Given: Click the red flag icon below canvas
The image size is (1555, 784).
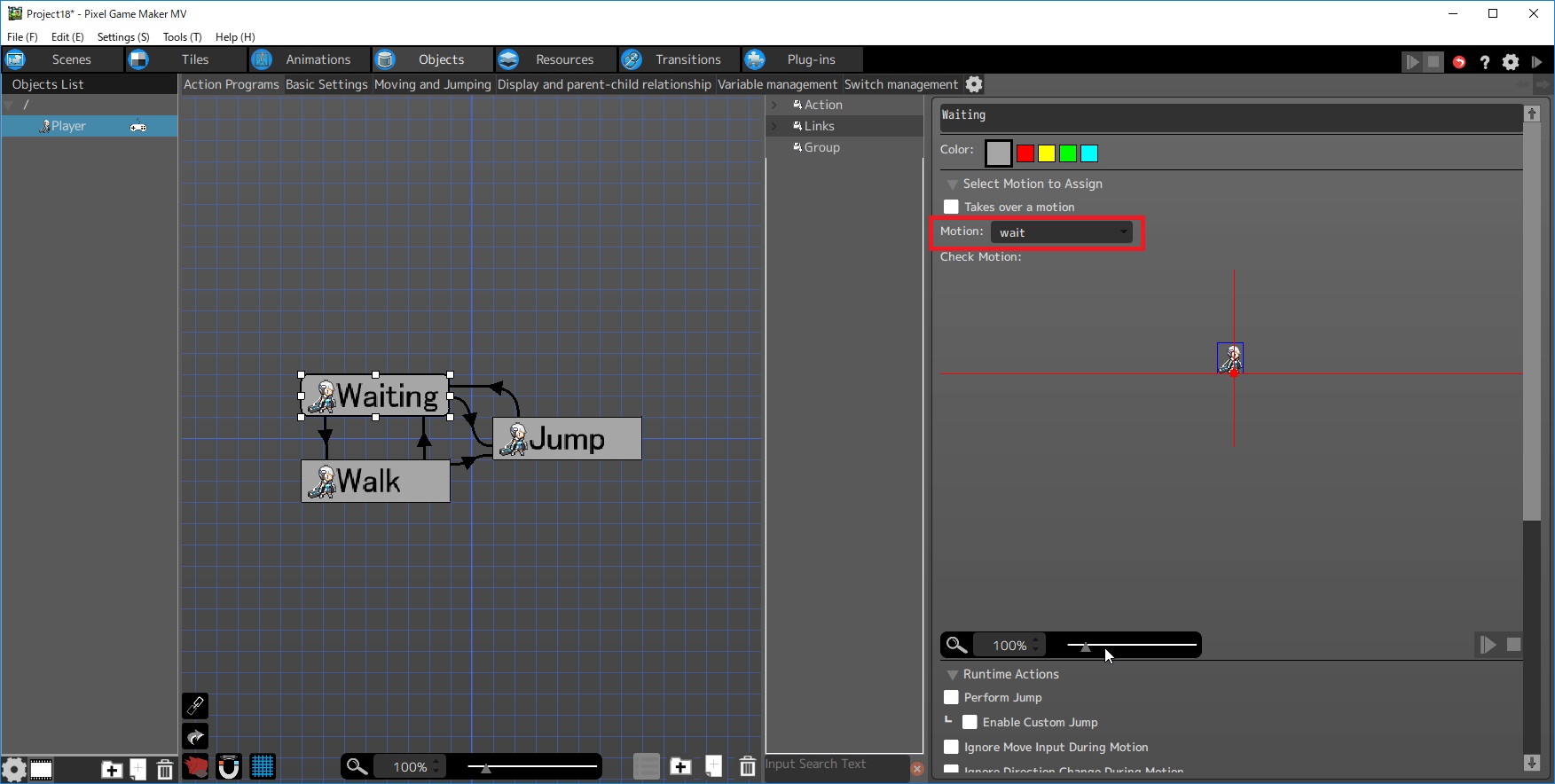Looking at the screenshot, I should (196, 766).
